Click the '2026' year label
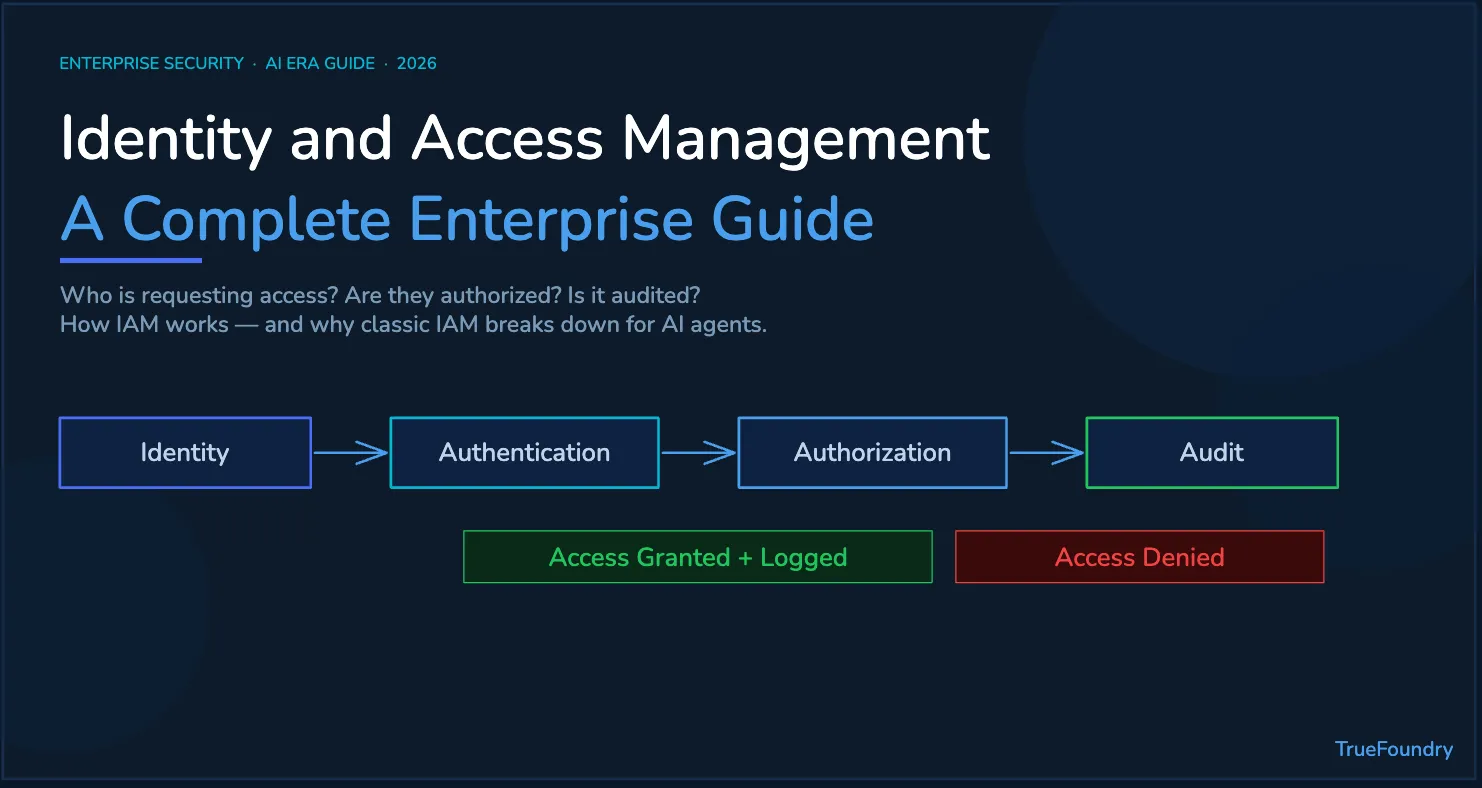This screenshot has height=788, width=1482. pyautogui.click(x=416, y=63)
